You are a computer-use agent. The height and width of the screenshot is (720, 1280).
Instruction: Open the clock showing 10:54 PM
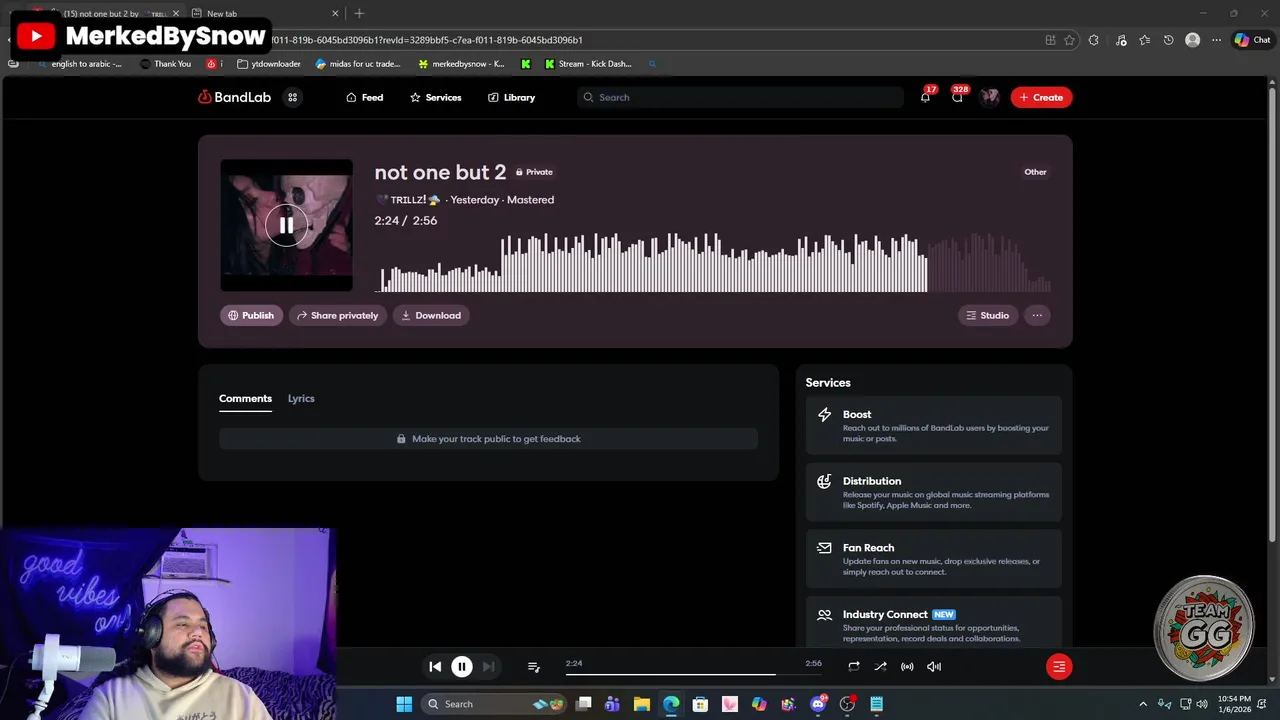pos(1234,704)
